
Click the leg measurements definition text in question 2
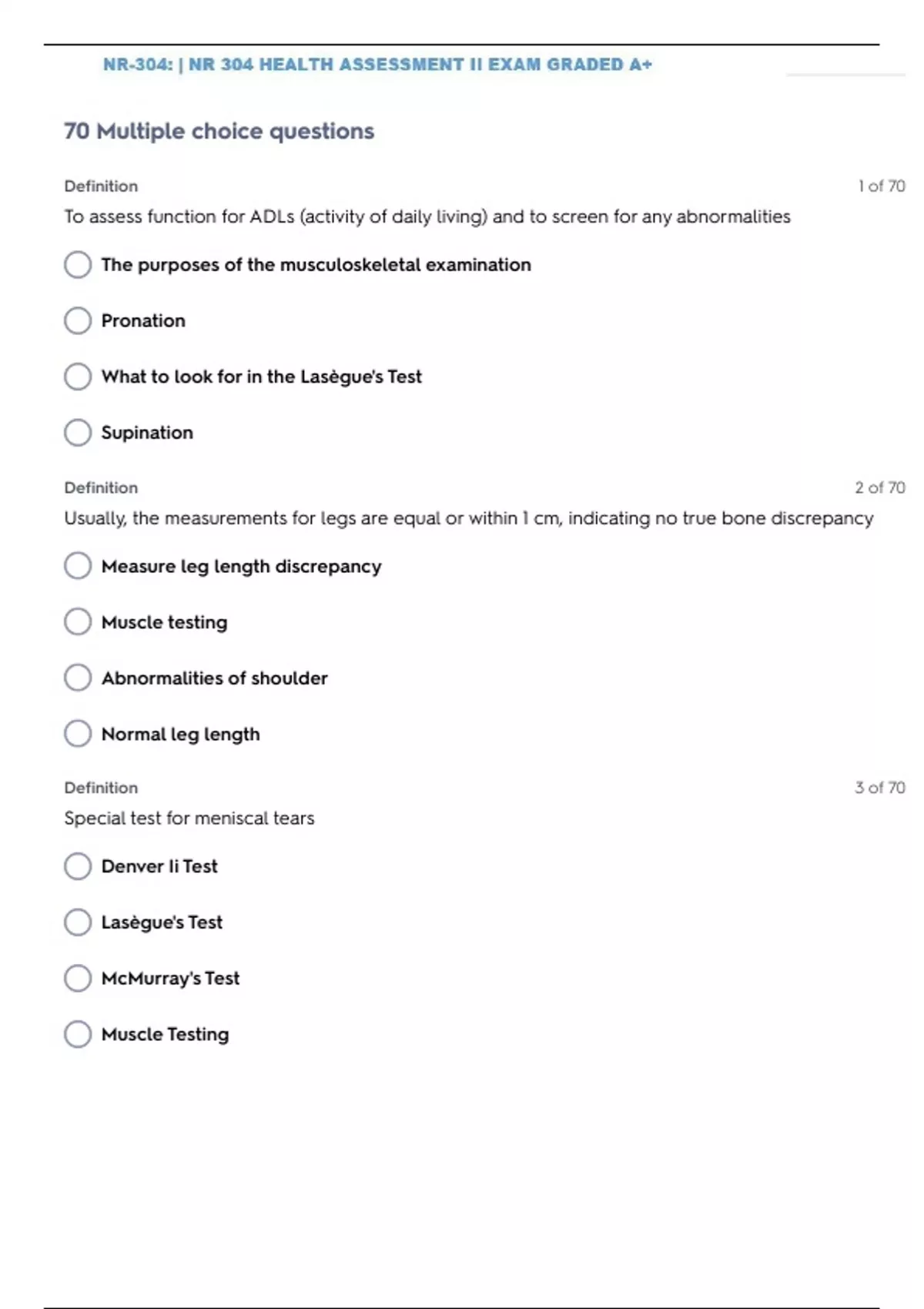(468, 519)
